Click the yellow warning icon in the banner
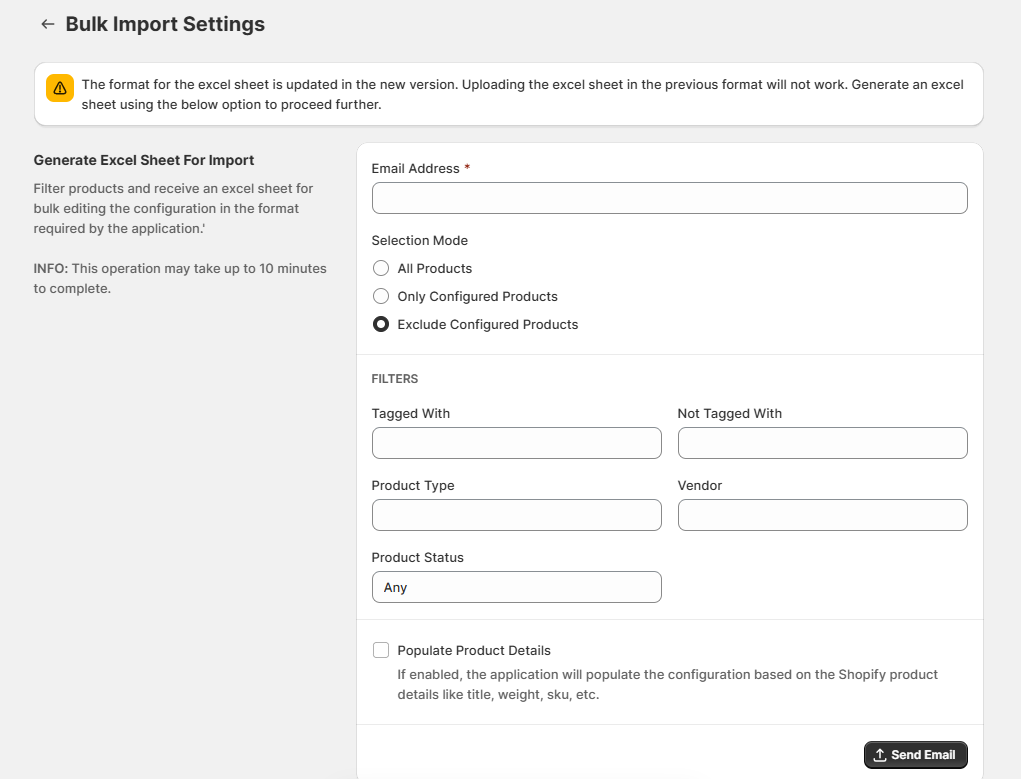Screen dimensions: 1021x779 point(60,88)
